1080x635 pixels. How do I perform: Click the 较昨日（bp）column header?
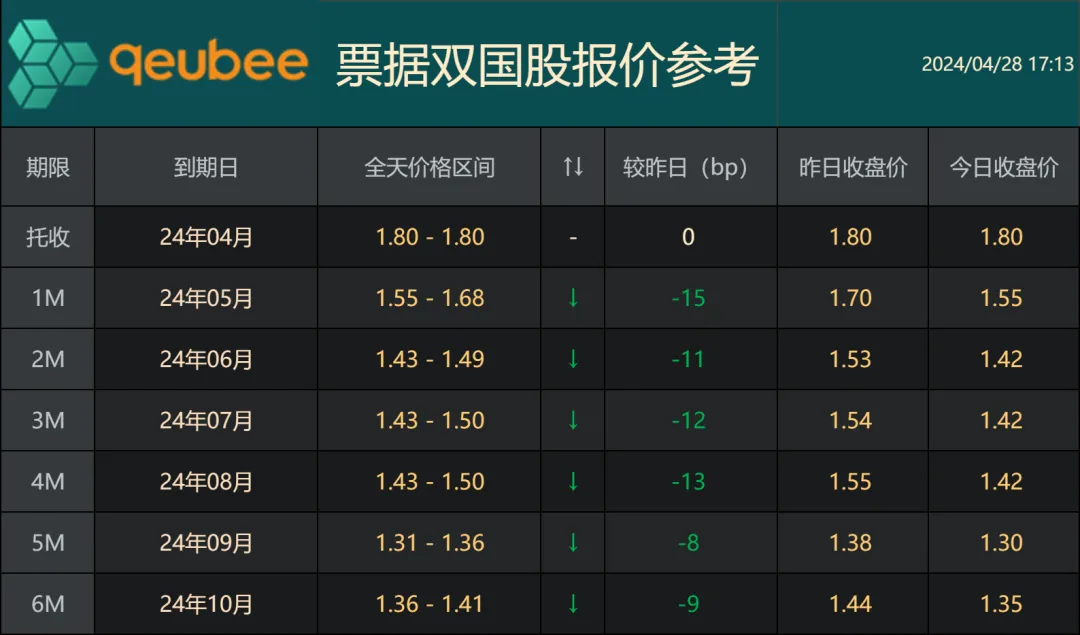688,167
